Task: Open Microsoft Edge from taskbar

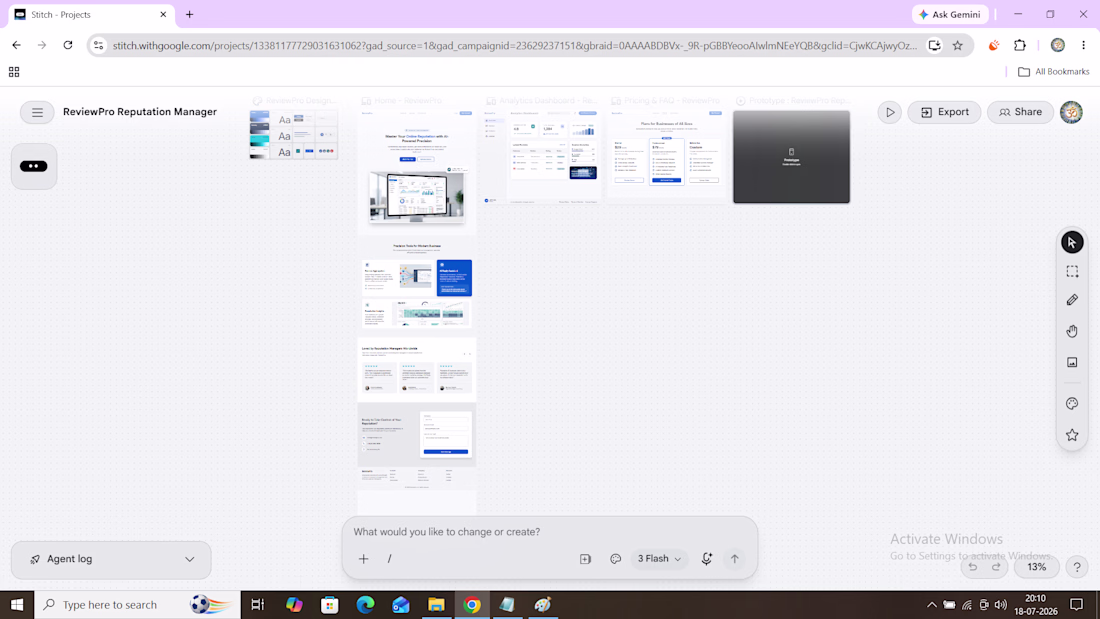Action: (365, 604)
